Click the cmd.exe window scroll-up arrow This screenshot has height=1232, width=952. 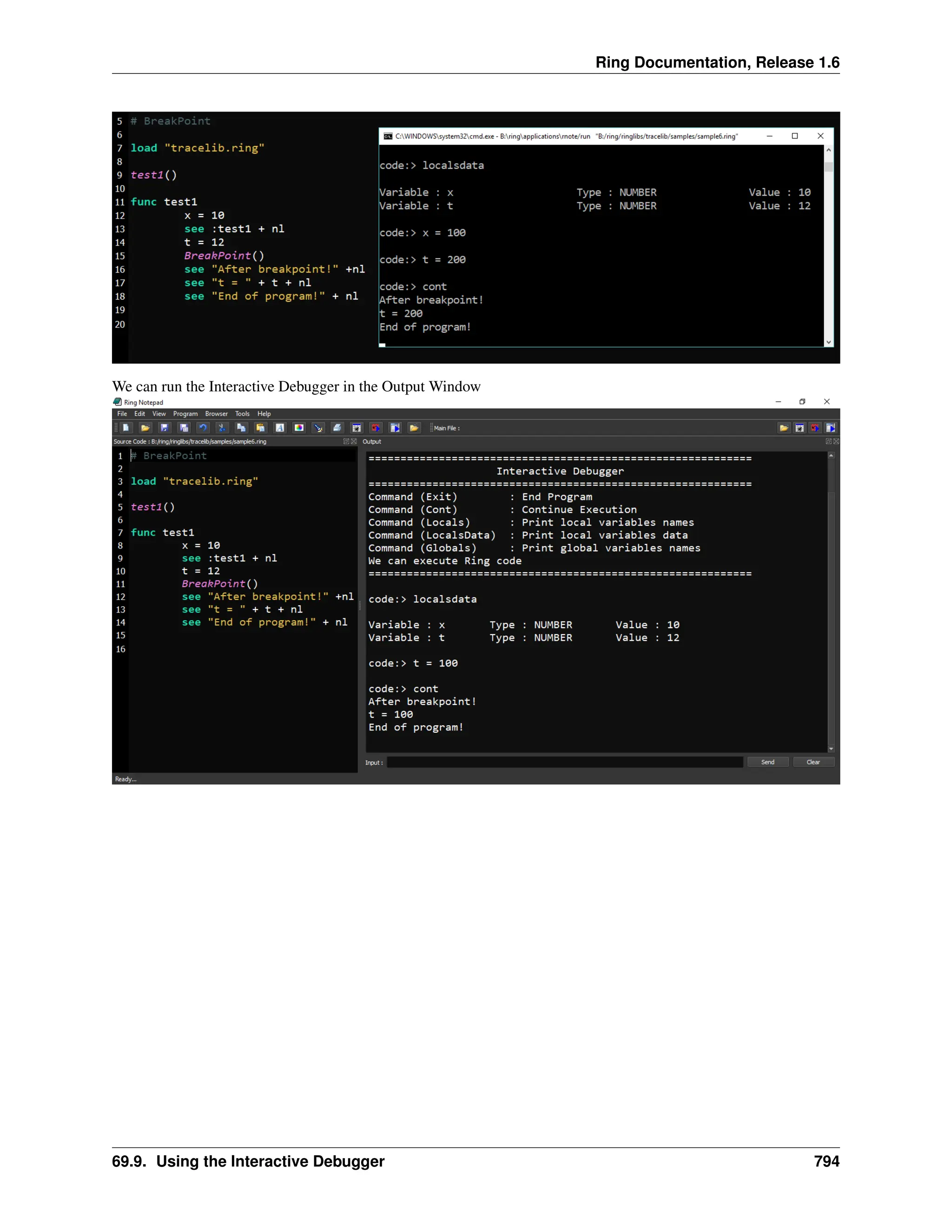828,150
